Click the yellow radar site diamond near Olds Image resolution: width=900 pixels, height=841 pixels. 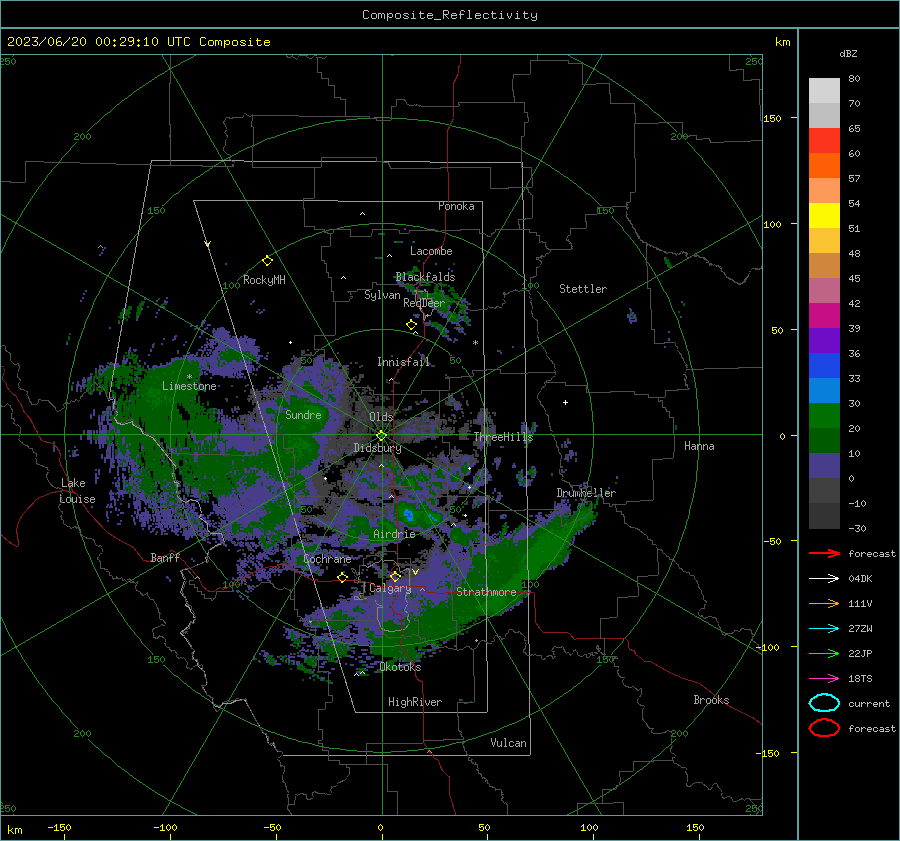[x=381, y=436]
